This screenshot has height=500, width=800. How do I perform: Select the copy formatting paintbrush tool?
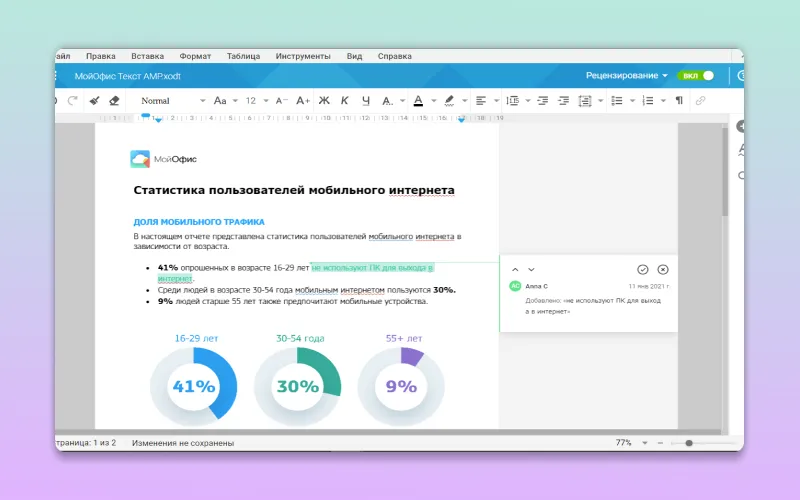point(94,101)
